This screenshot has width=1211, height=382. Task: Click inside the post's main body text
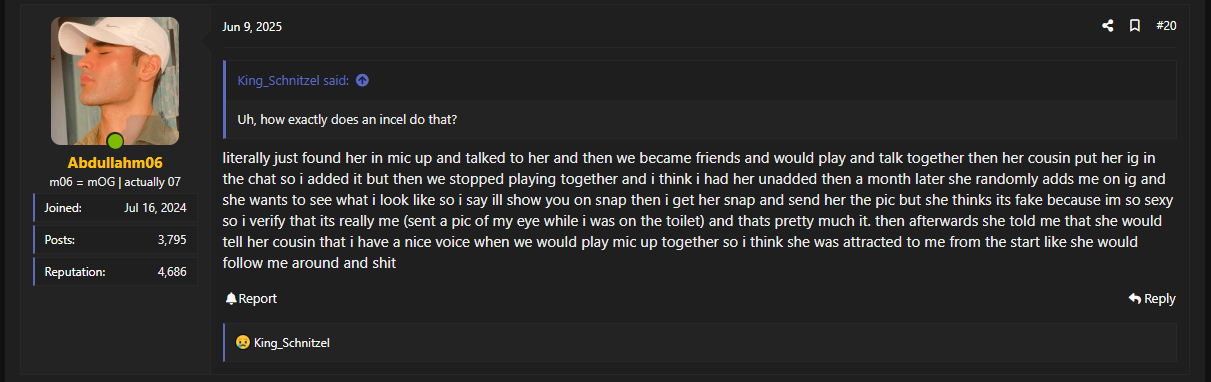699,211
